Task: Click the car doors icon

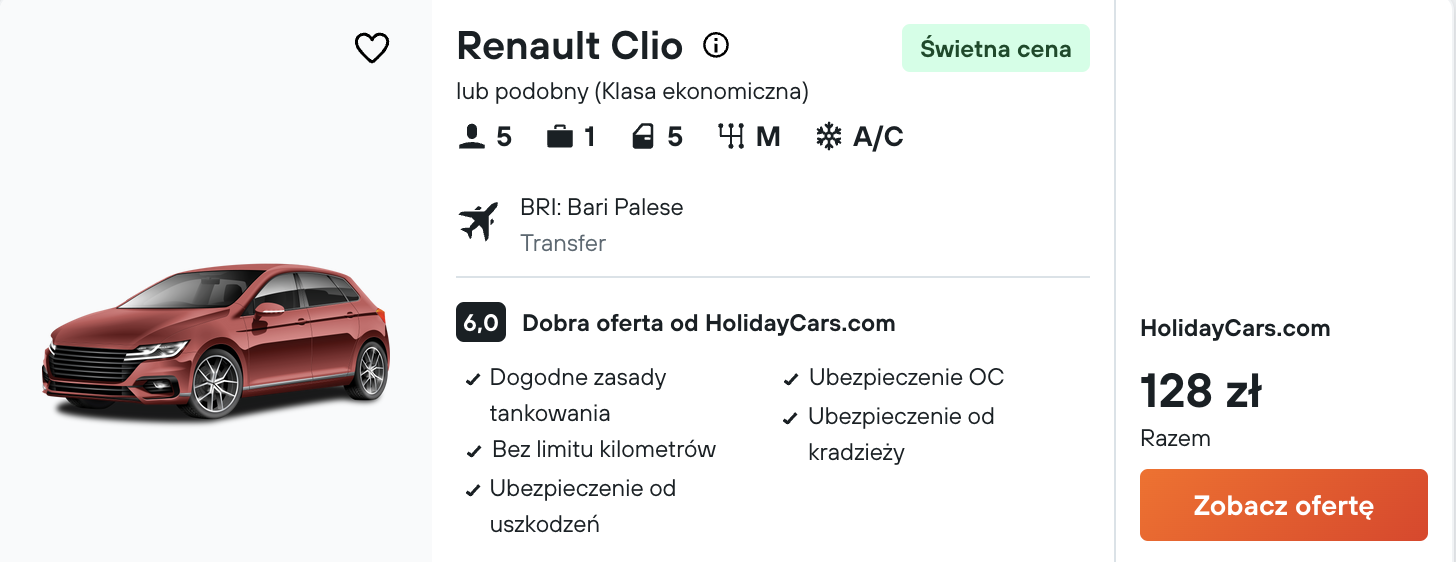Action: [x=643, y=137]
